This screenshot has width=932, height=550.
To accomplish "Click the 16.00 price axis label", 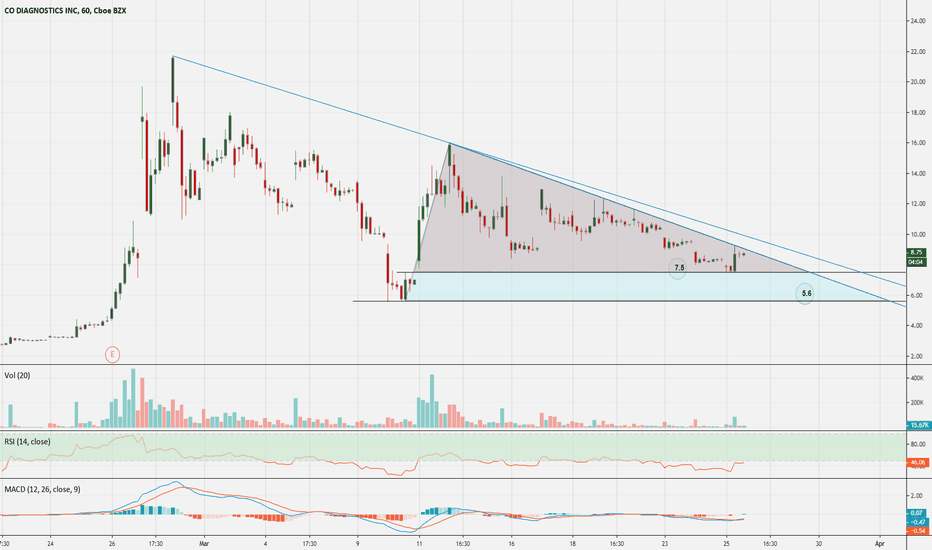I will point(918,143).
